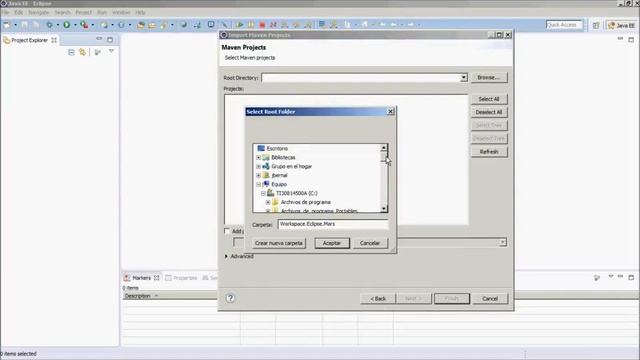Click the Quick Access search box

click(x=564, y=25)
